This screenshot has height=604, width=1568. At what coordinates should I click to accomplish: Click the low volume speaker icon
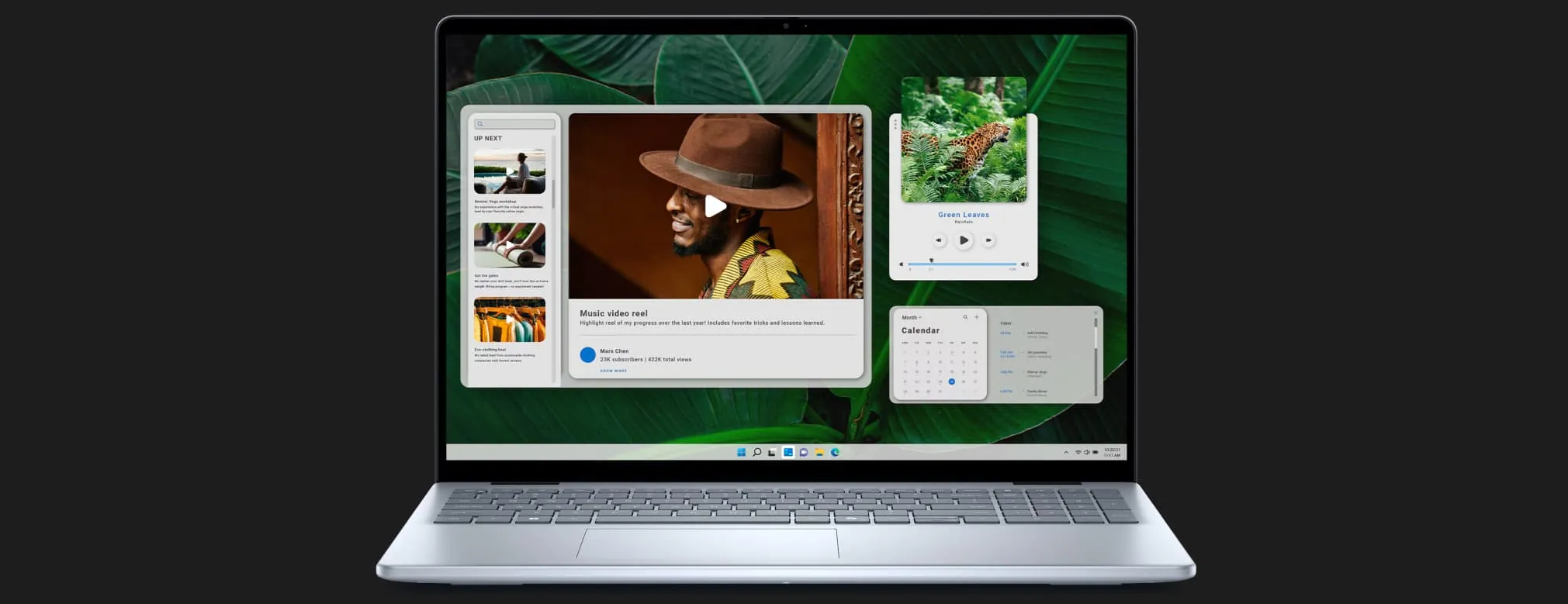901,264
